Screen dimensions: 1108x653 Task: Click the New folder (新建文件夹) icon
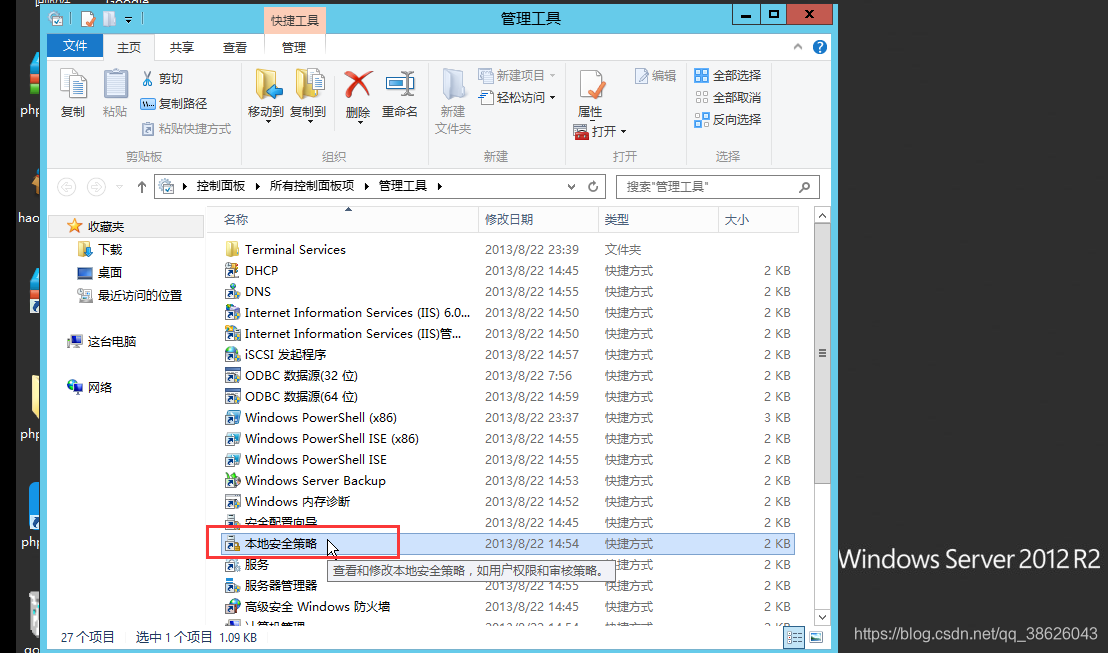(453, 85)
